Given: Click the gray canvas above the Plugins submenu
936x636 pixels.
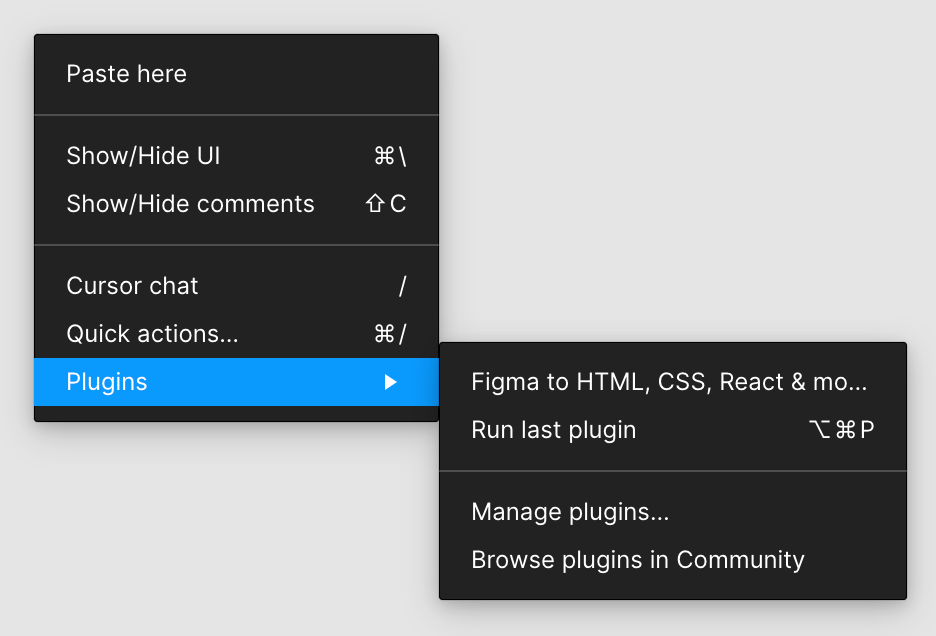Looking at the screenshot, I should (x=686, y=173).
